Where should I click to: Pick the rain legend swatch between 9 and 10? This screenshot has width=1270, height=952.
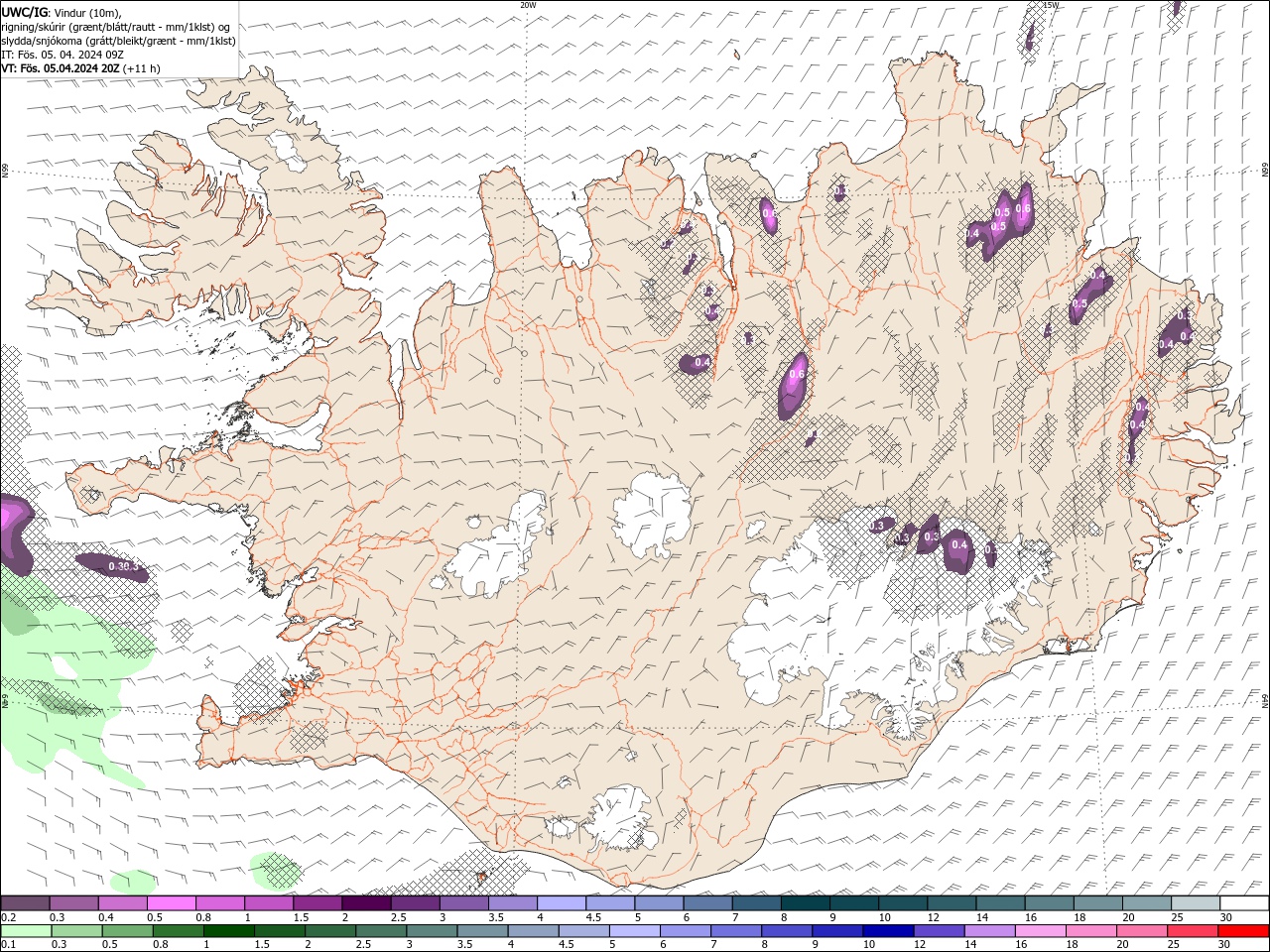(836, 931)
